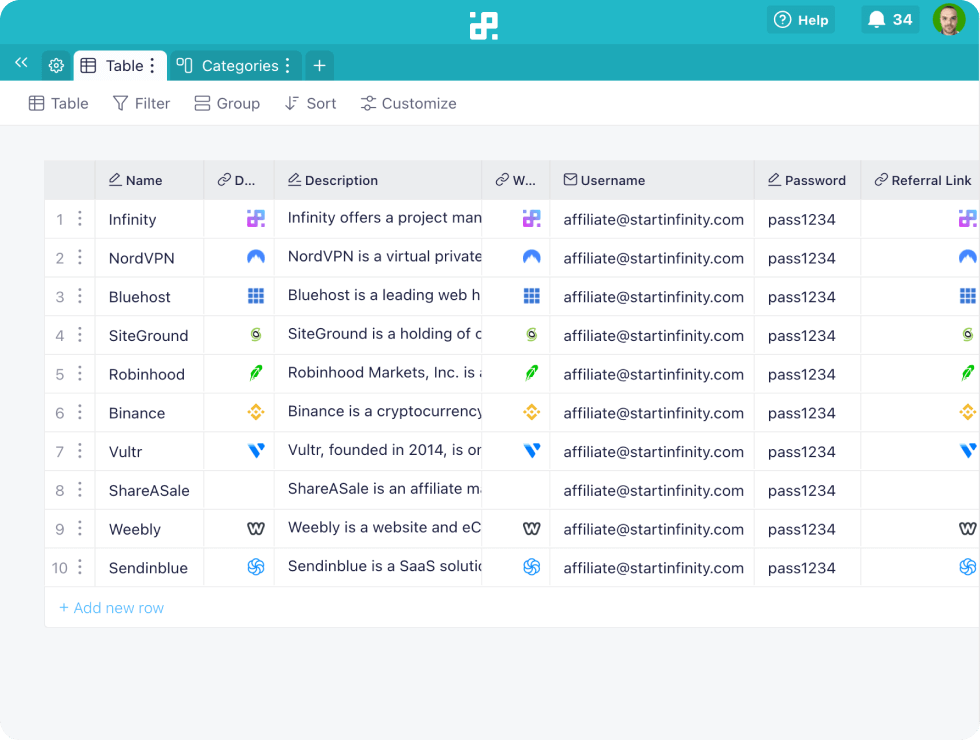Click the W... link column header
This screenshot has height=740, width=980.
coord(516,180)
